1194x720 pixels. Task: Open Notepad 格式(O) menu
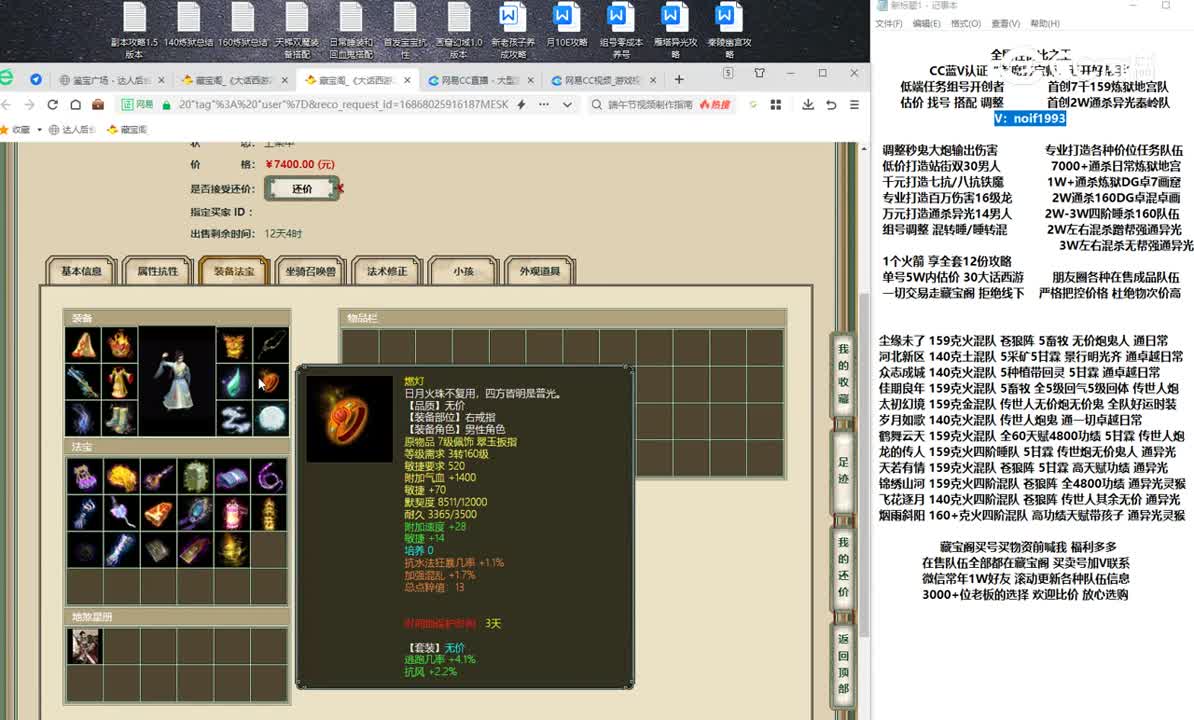(x=966, y=24)
